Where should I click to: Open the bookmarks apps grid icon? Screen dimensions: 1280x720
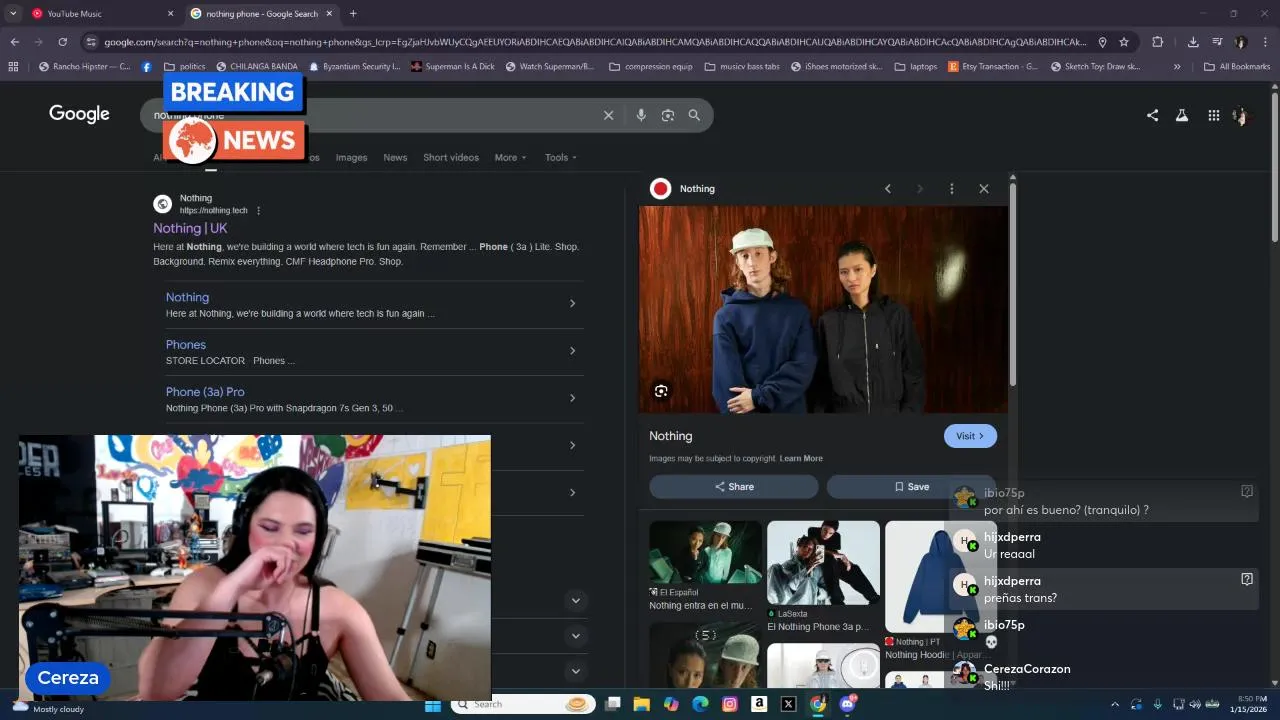(x=13, y=67)
